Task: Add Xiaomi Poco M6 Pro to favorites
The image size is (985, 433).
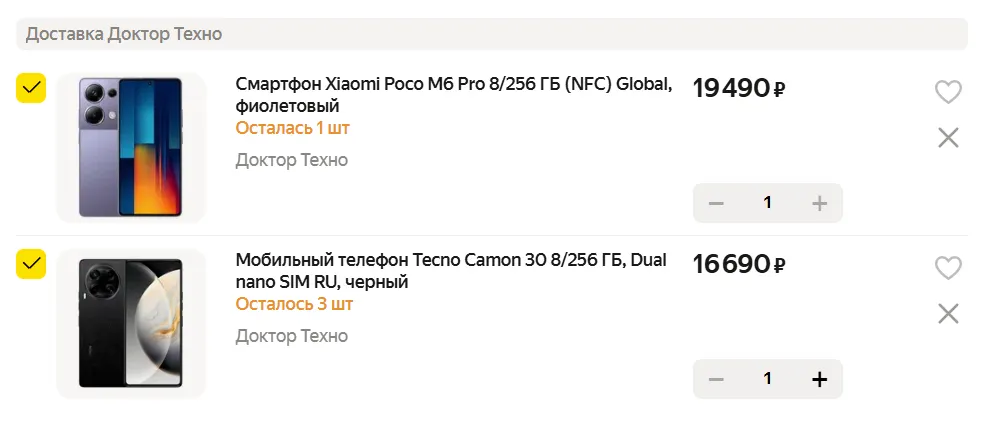Action: [947, 92]
